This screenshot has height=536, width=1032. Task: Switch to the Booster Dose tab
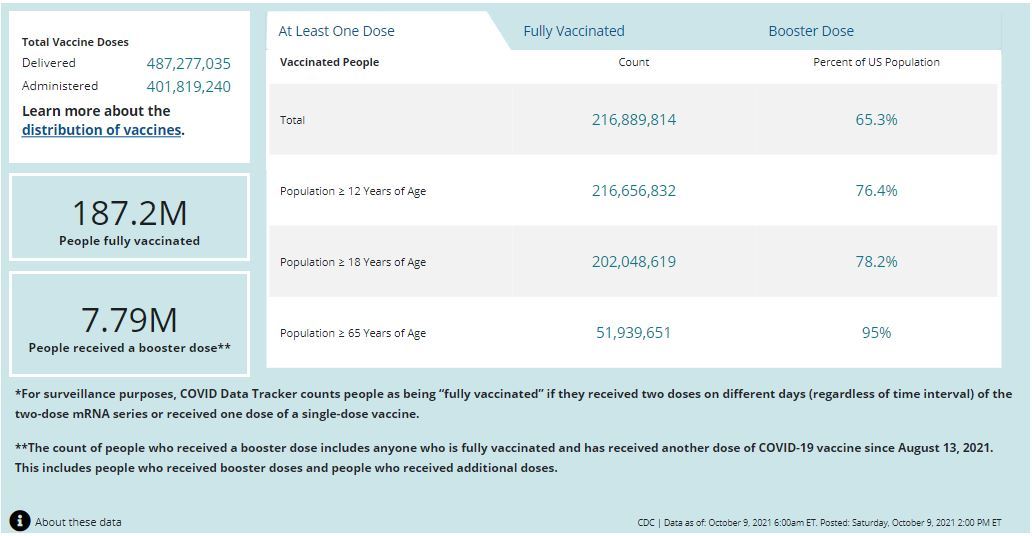click(811, 31)
